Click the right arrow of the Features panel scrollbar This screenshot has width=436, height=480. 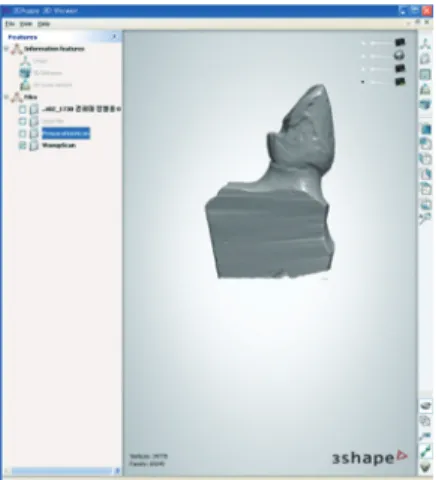coord(117,471)
